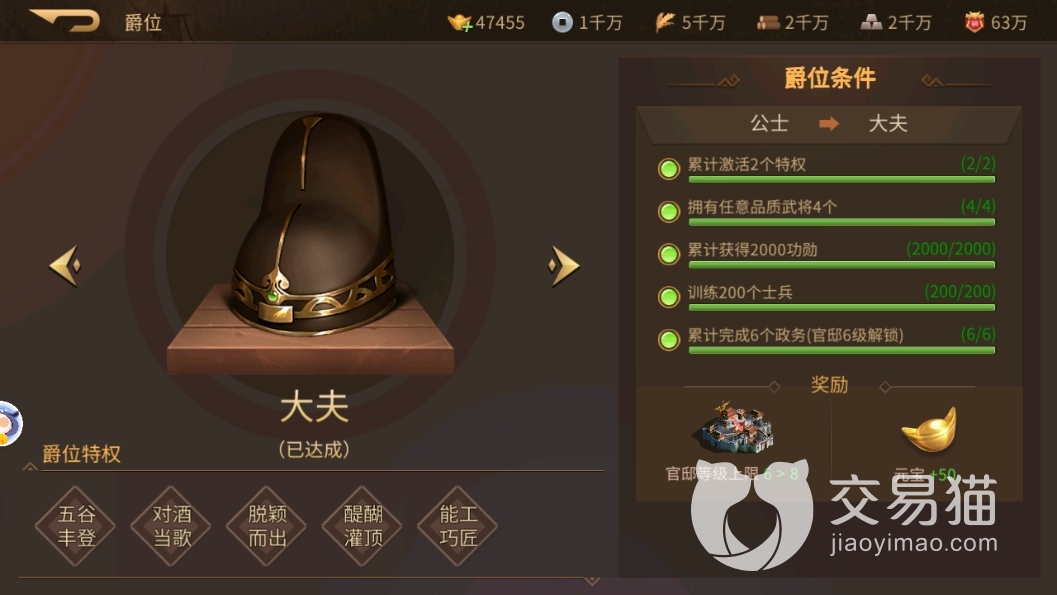Tap the silver coin resource icon
The height and width of the screenshot is (595, 1057).
(x=562, y=22)
